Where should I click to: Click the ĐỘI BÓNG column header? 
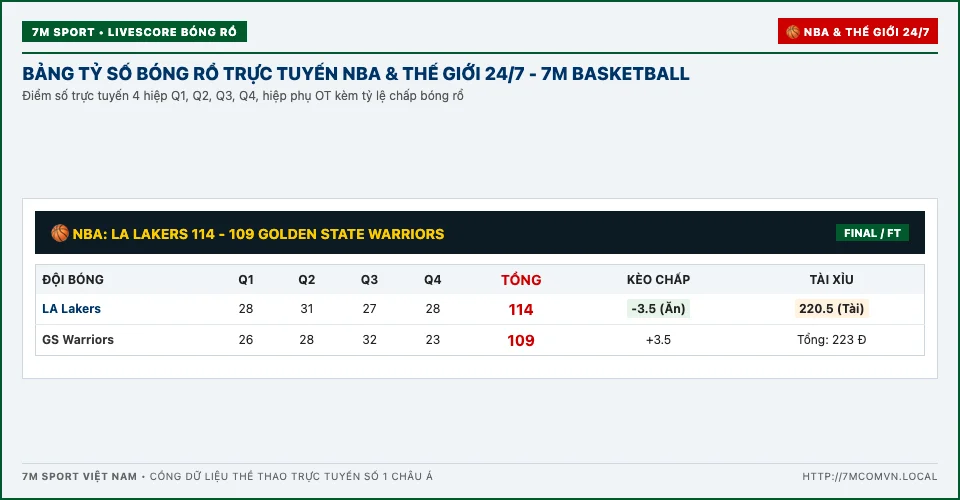coord(73,280)
